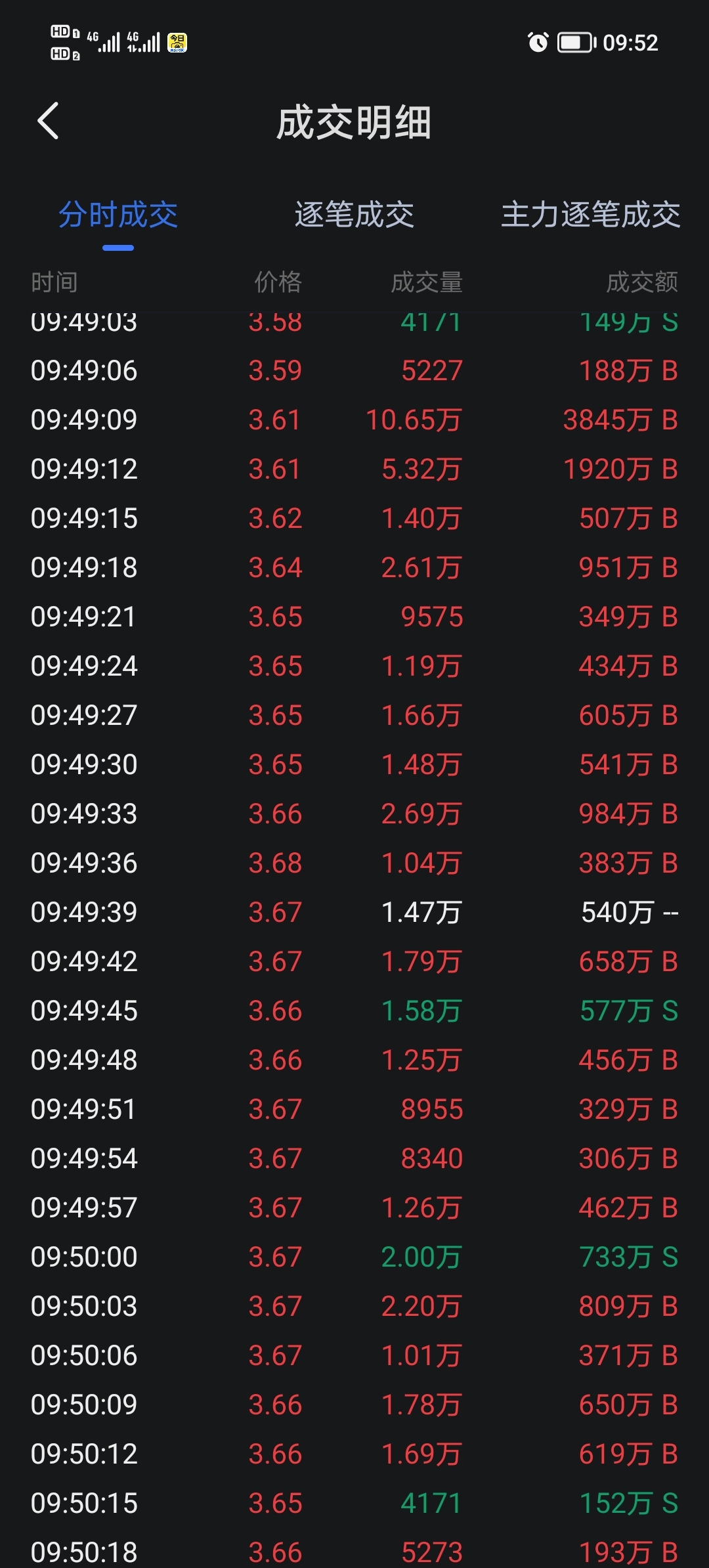
Task: Tap the alarm clock status icon
Action: pos(538,43)
